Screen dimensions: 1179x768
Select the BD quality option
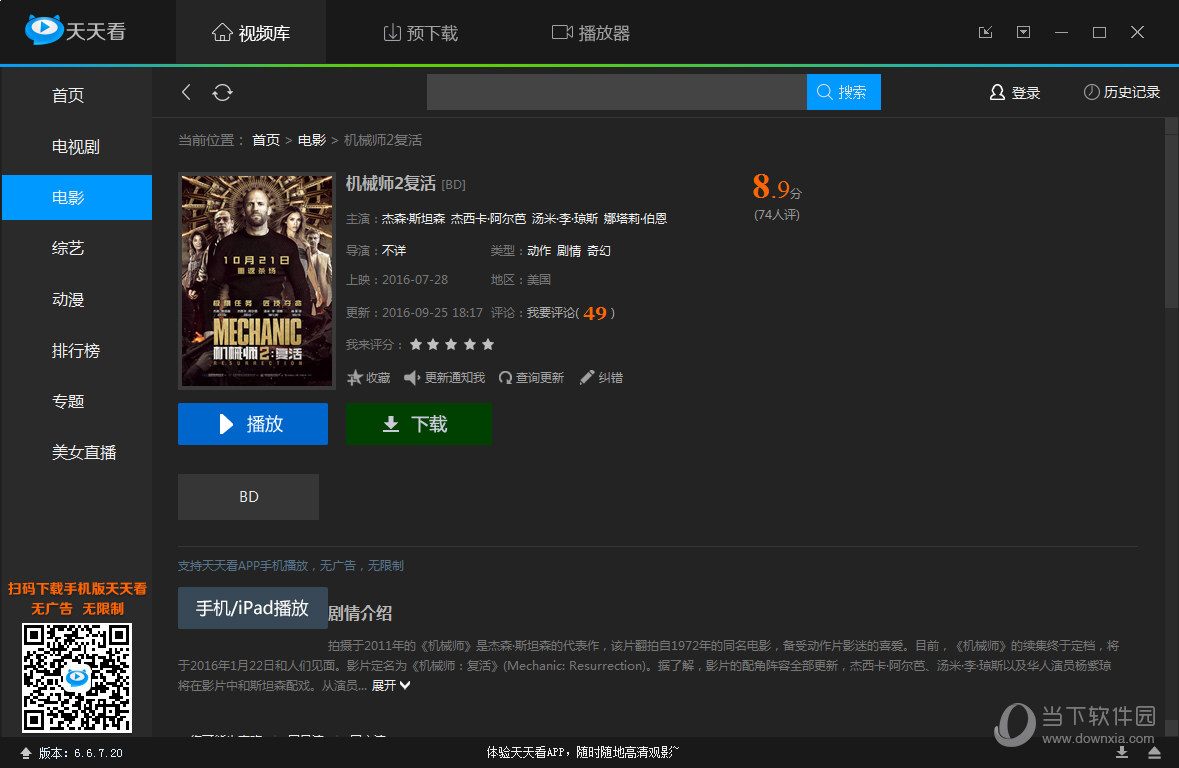click(x=248, y=497)
